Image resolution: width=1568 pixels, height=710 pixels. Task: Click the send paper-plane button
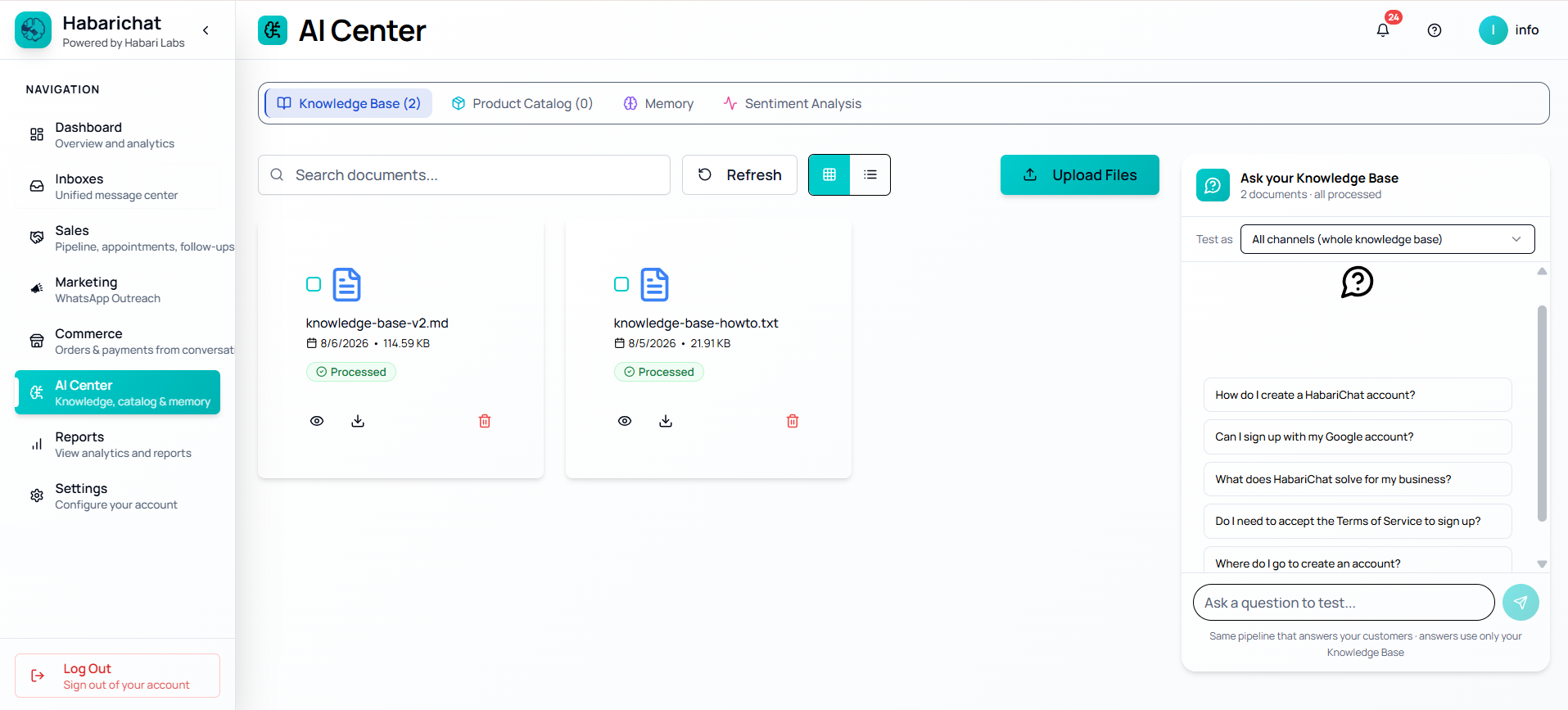1521,603
